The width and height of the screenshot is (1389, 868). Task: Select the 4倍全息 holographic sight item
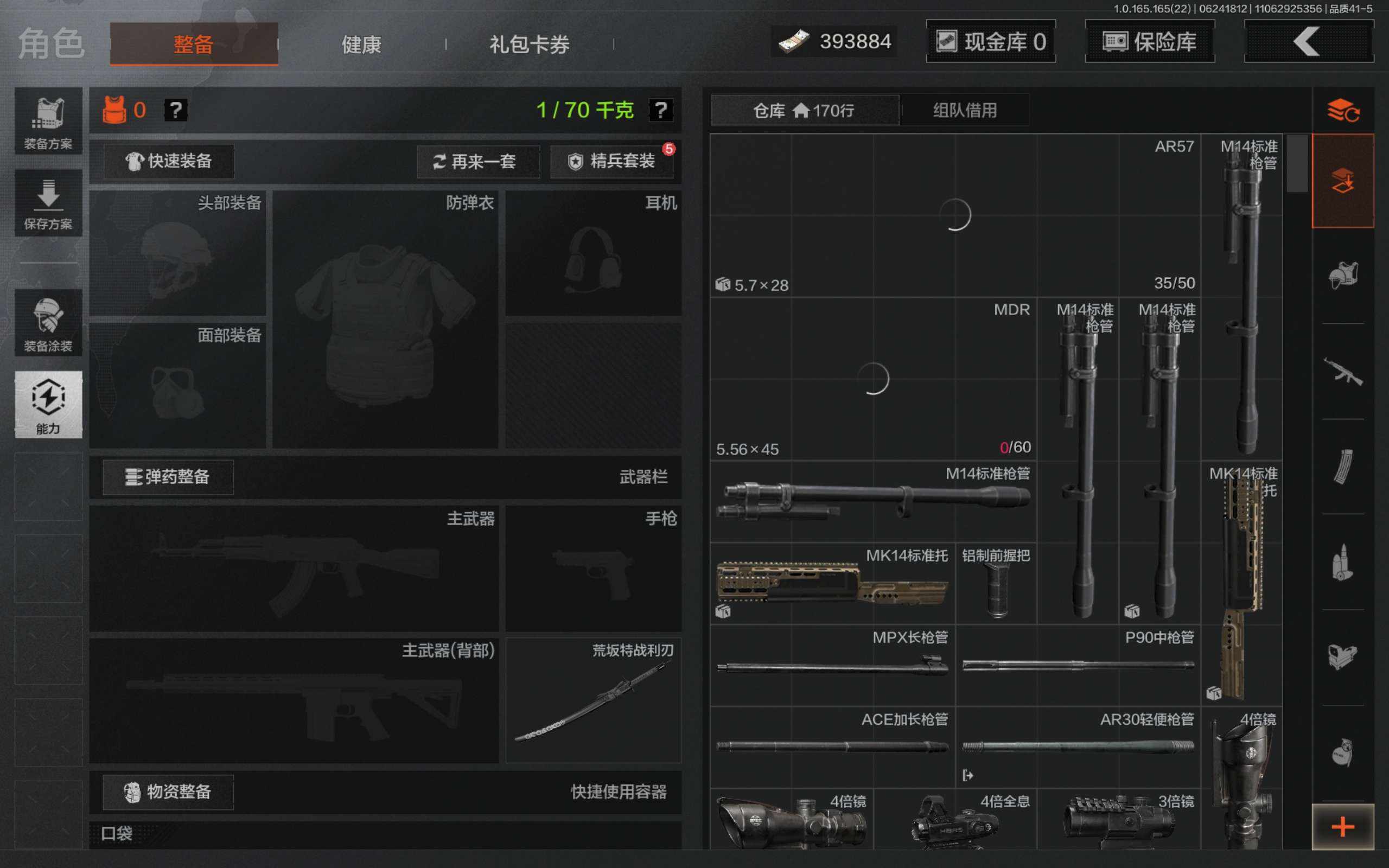955,819
